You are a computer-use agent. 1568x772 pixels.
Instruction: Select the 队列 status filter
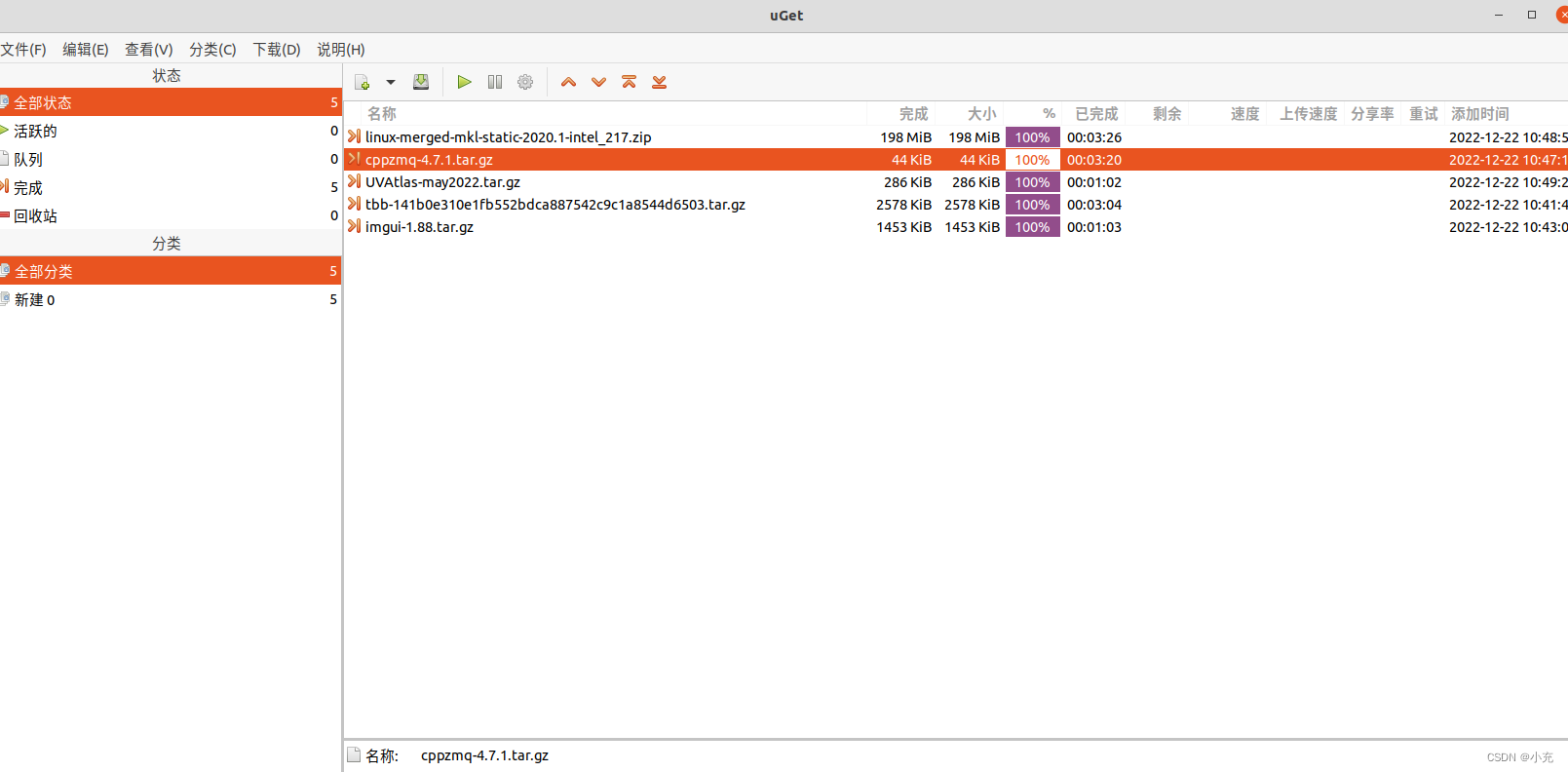pyautogui.click(x=171, y=159)
